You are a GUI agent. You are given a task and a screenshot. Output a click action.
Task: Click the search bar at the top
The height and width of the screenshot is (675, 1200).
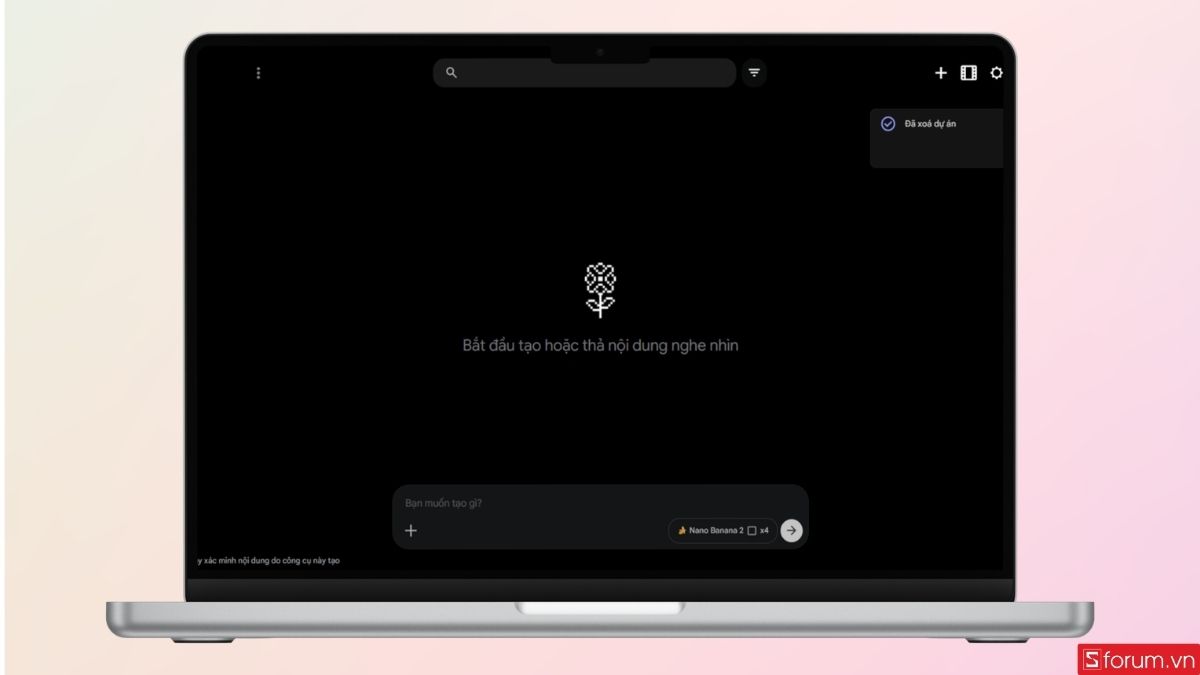(584, 73)
